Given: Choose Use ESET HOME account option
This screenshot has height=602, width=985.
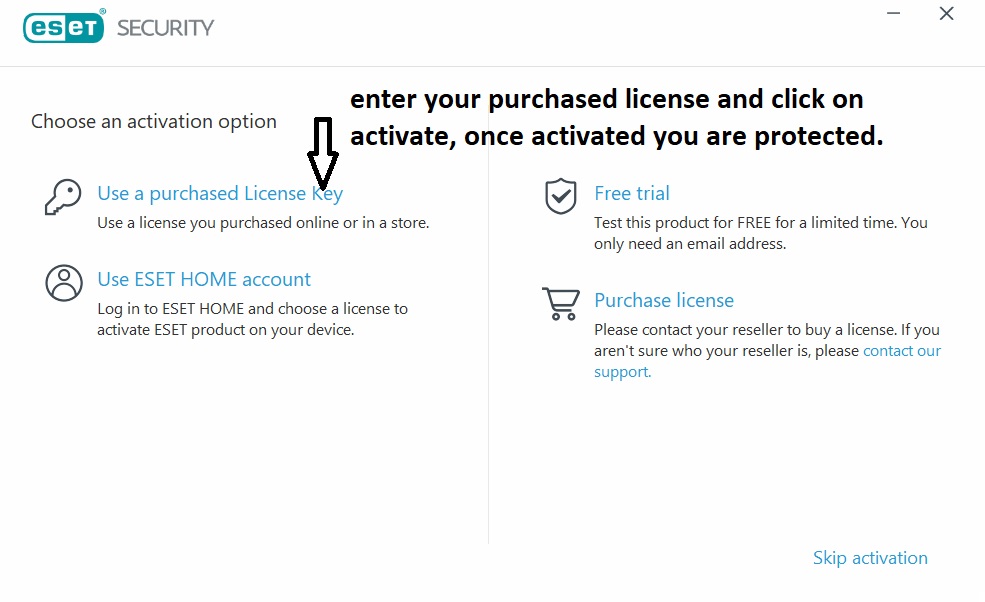Looking at the screenshot, I should pyautogui.click(x=204, y=279).
